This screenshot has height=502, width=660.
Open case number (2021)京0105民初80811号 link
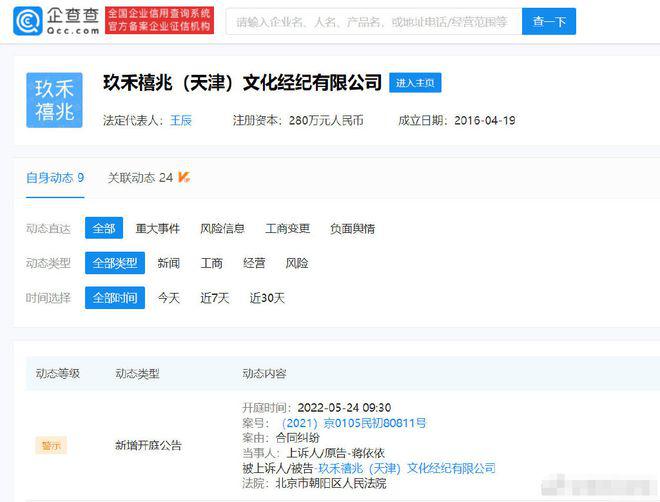[353, 423]
